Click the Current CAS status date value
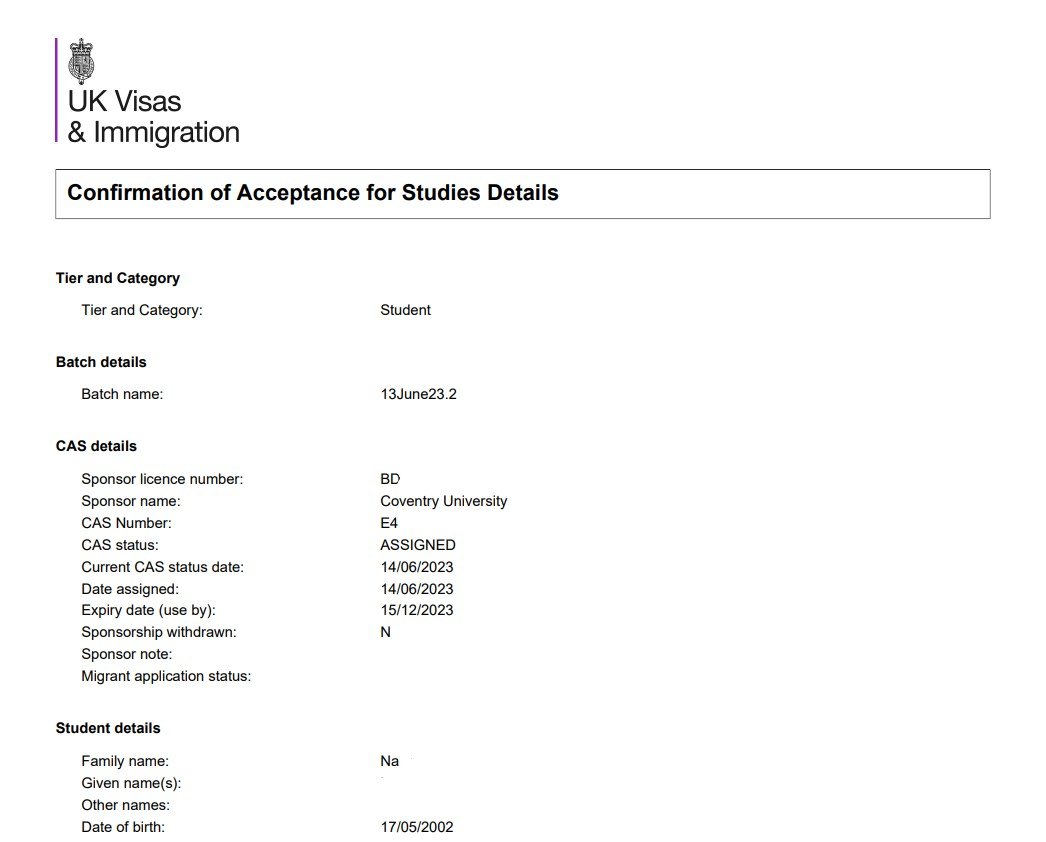The image size is (1046, 842). [x=416, y=567]
